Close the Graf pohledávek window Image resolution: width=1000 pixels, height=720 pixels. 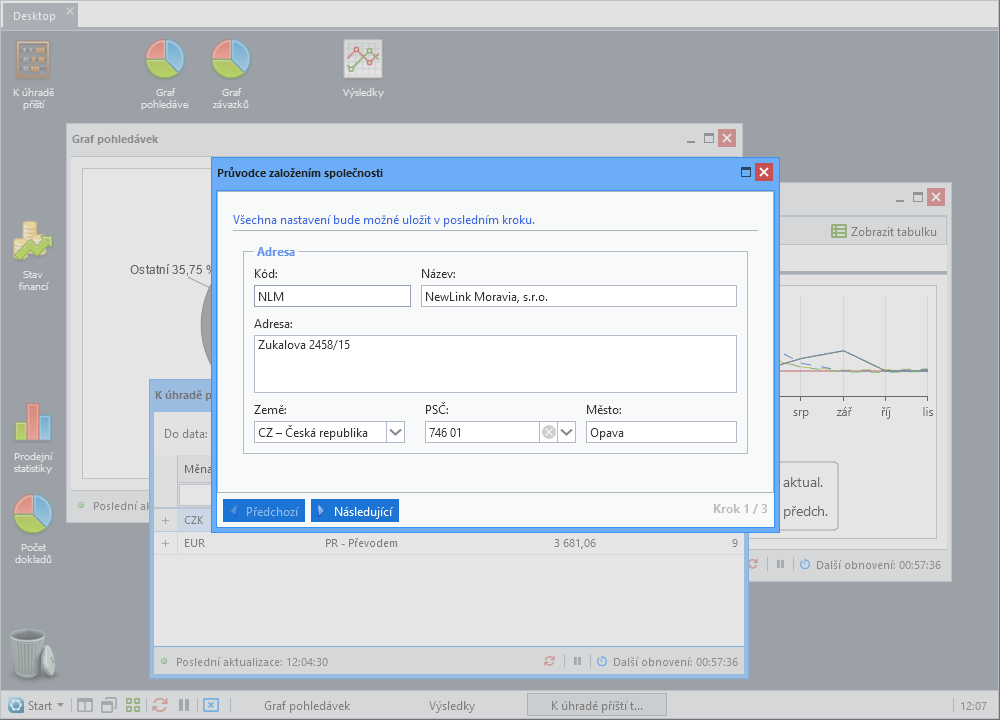click(x=727, y=138)
